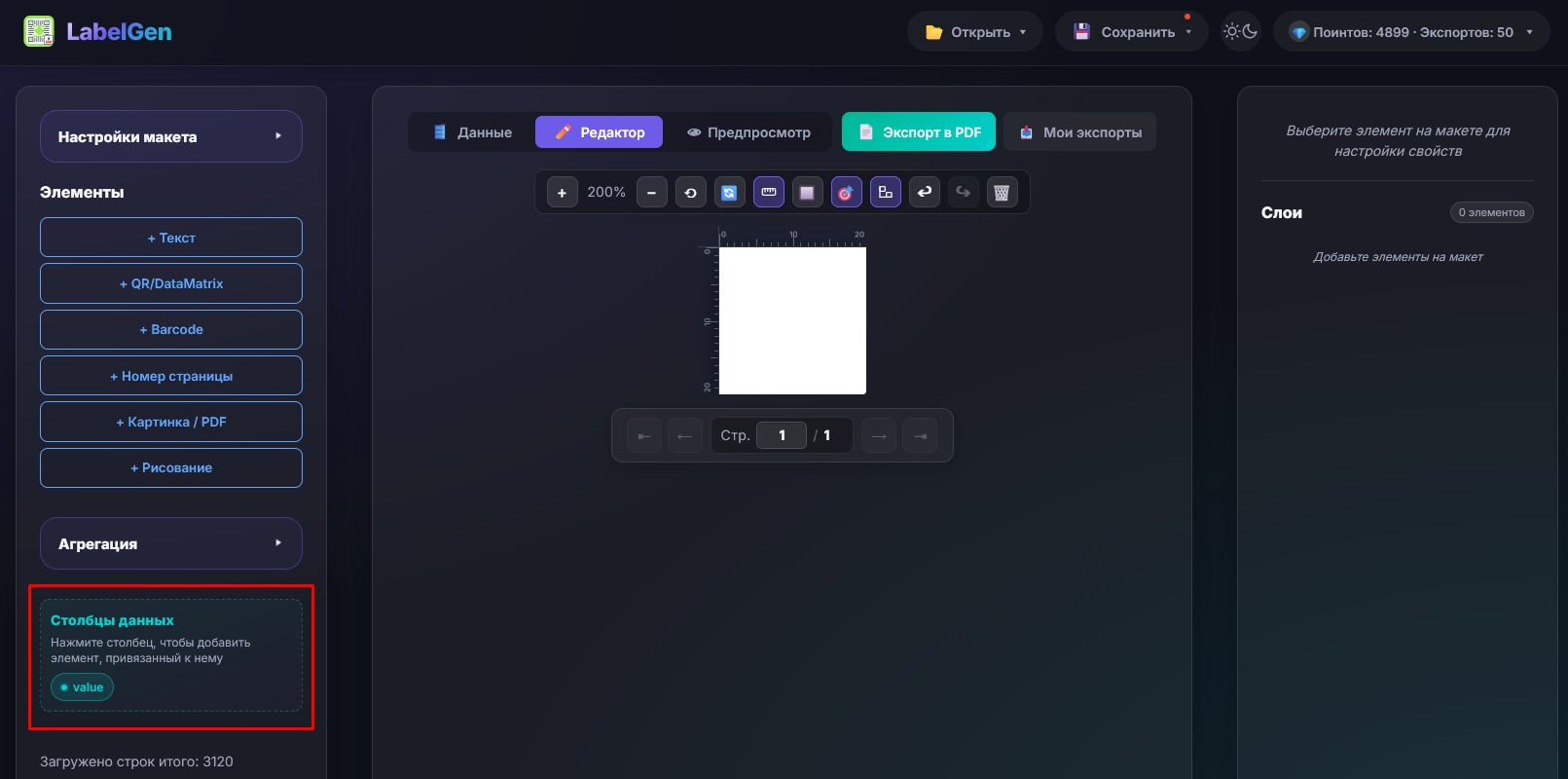
Task: Click the page number input field
Action: [782, 435]
